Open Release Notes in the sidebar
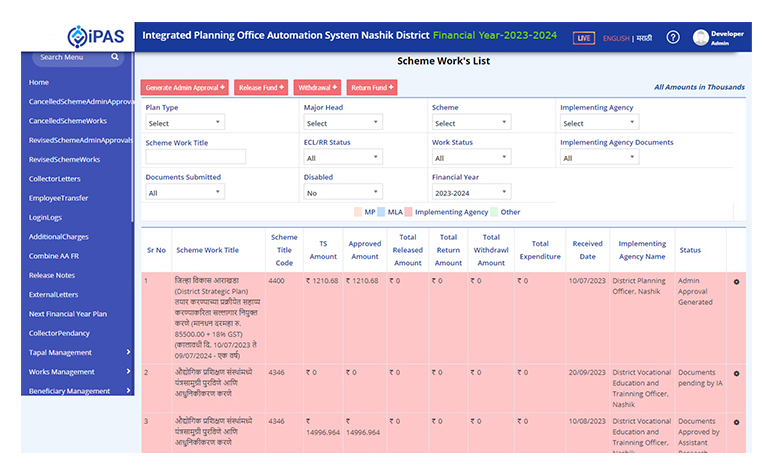The image size is (772, 474). click(52, 275)
